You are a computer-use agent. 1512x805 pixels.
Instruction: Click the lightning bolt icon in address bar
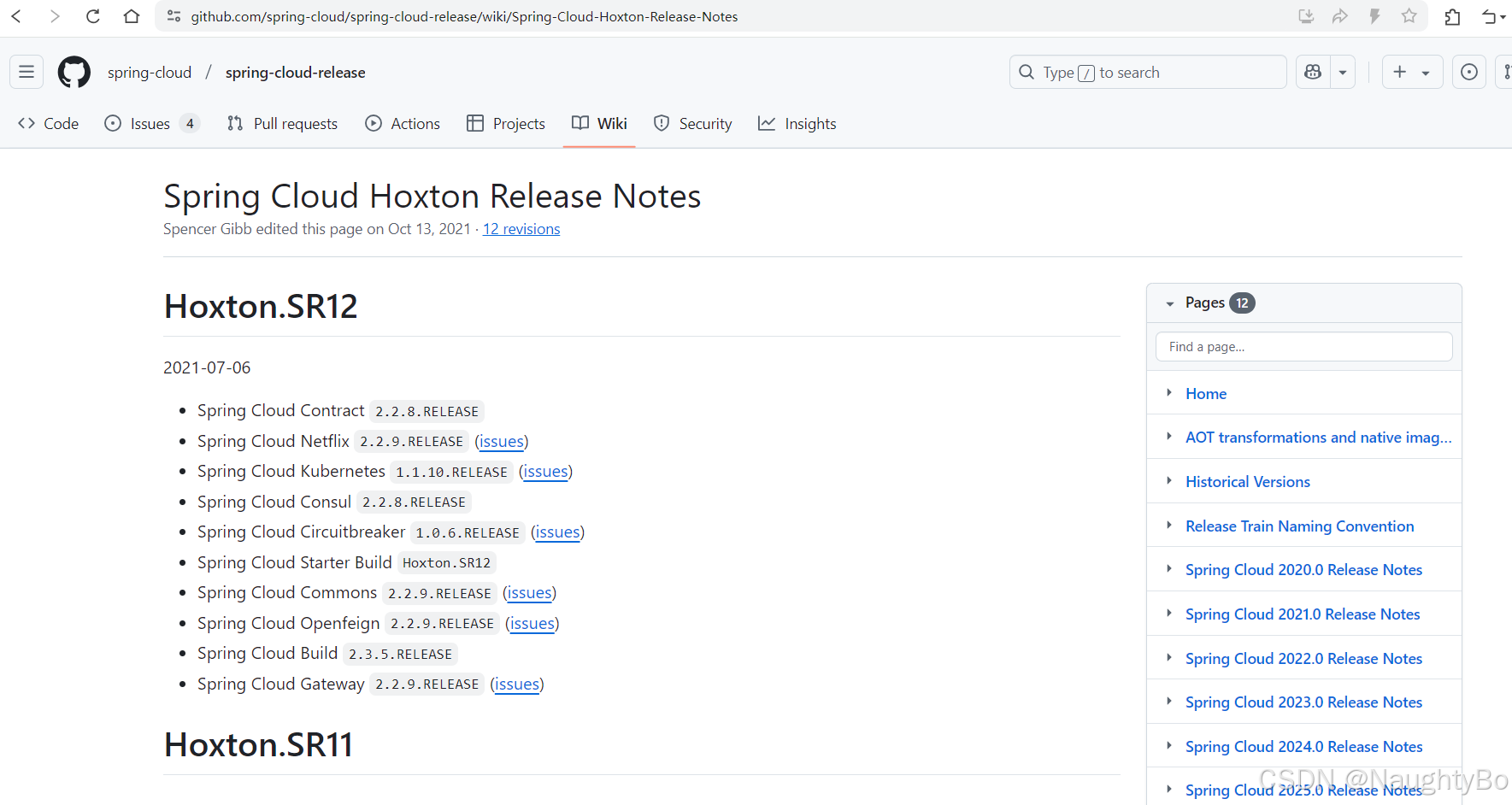tap(1374, 16)
